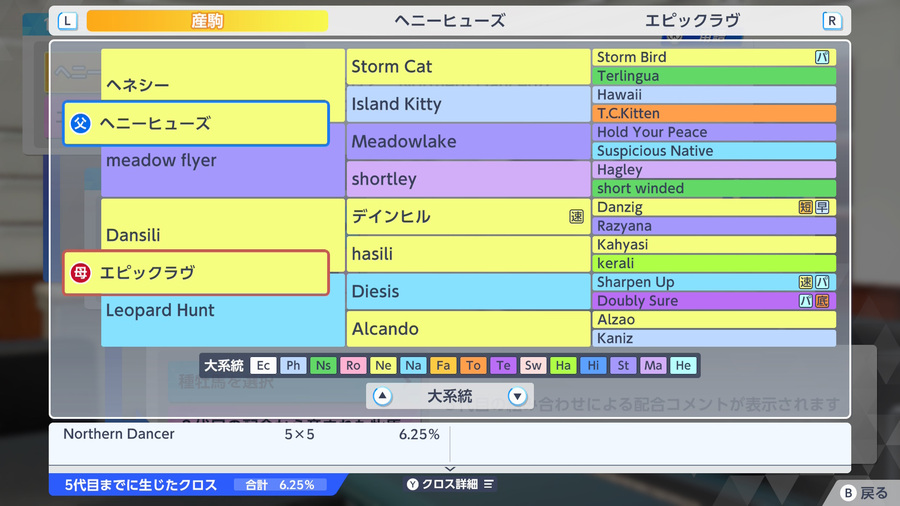Click the パ icon on Doubly Sure
The image size is (900, 506).
tap(805, 301)
